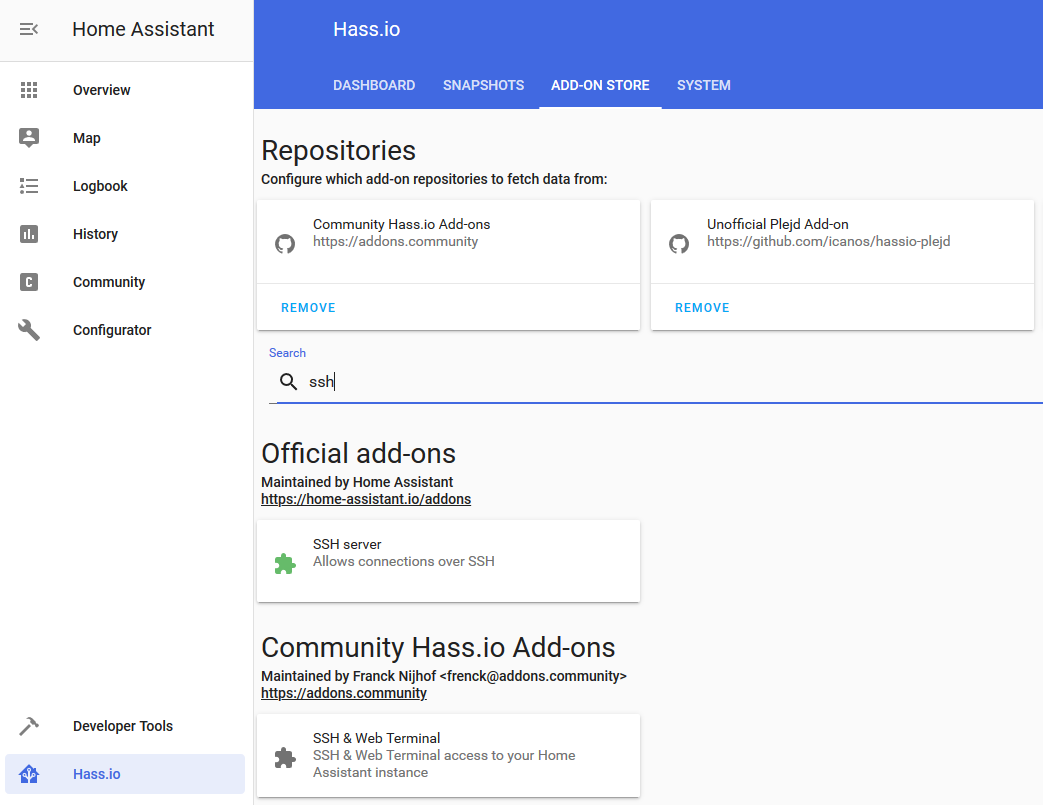The height and width of the screenshot is (805, 1043).
Task: Click the GitHub icon for Community Hass.io Add-ons
Action: coord(285,243)
